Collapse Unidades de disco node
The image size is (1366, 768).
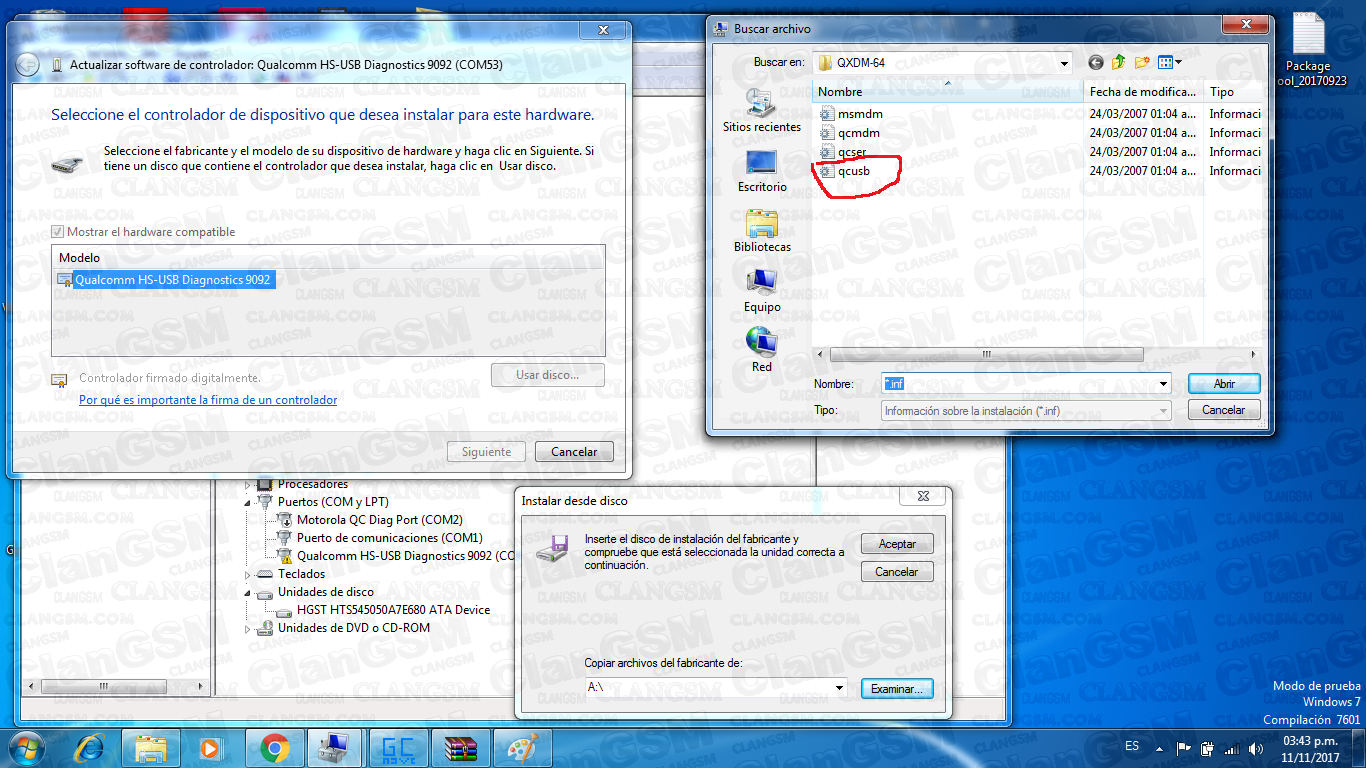(249, 592)
